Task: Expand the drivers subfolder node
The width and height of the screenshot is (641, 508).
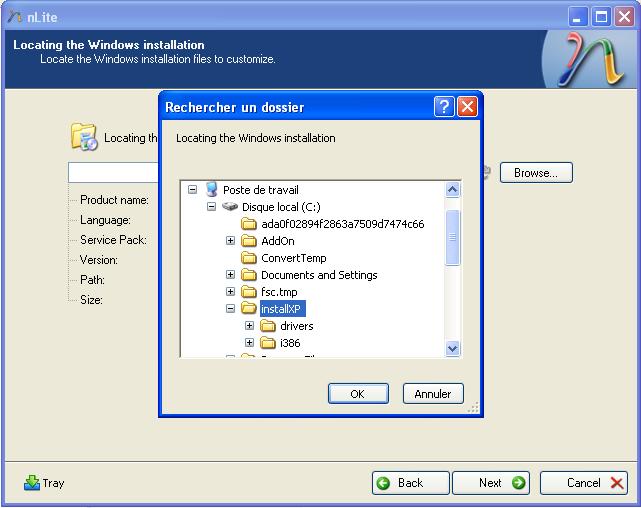Action: [x=249, y=326]
